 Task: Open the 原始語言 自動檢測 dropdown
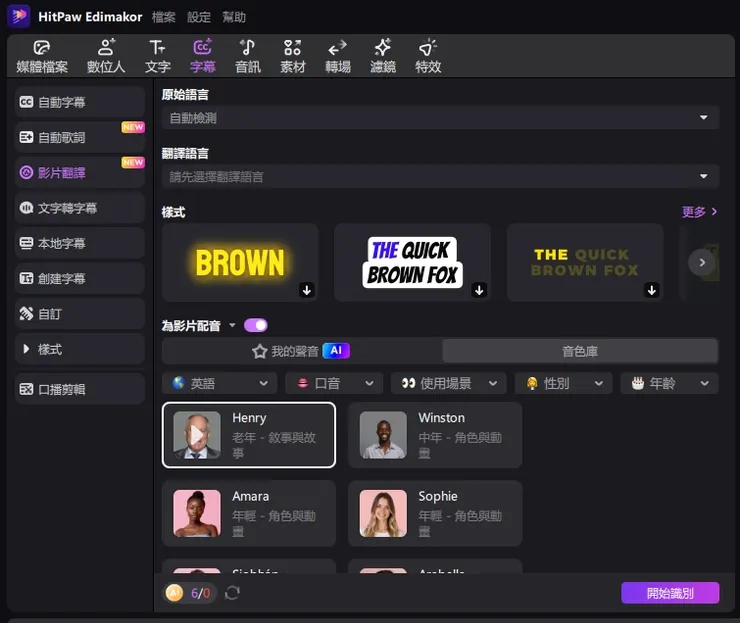[x=440, y=118]
